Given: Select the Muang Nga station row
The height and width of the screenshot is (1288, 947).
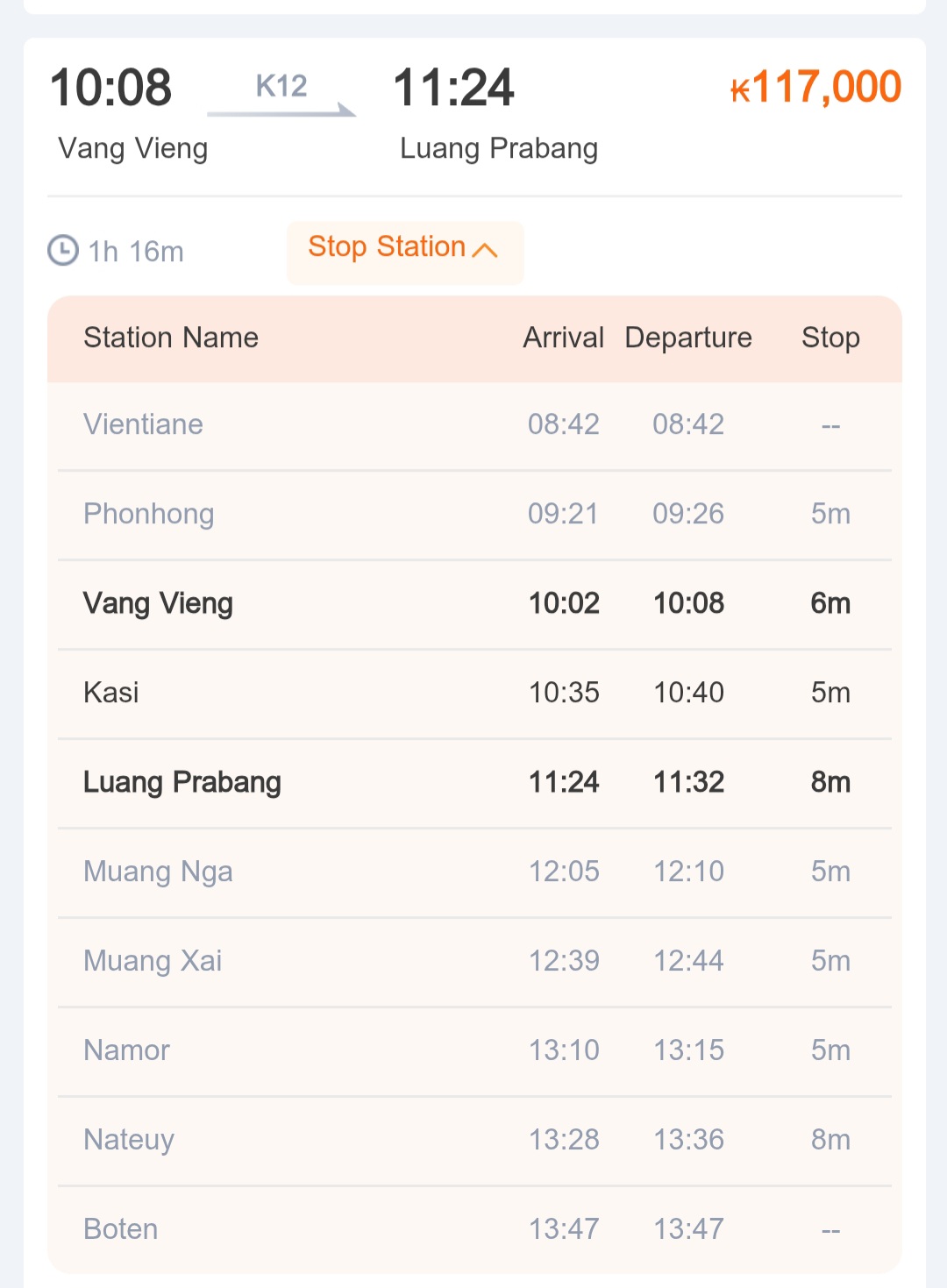Looking at the screenshot, I should click(474, 872).
